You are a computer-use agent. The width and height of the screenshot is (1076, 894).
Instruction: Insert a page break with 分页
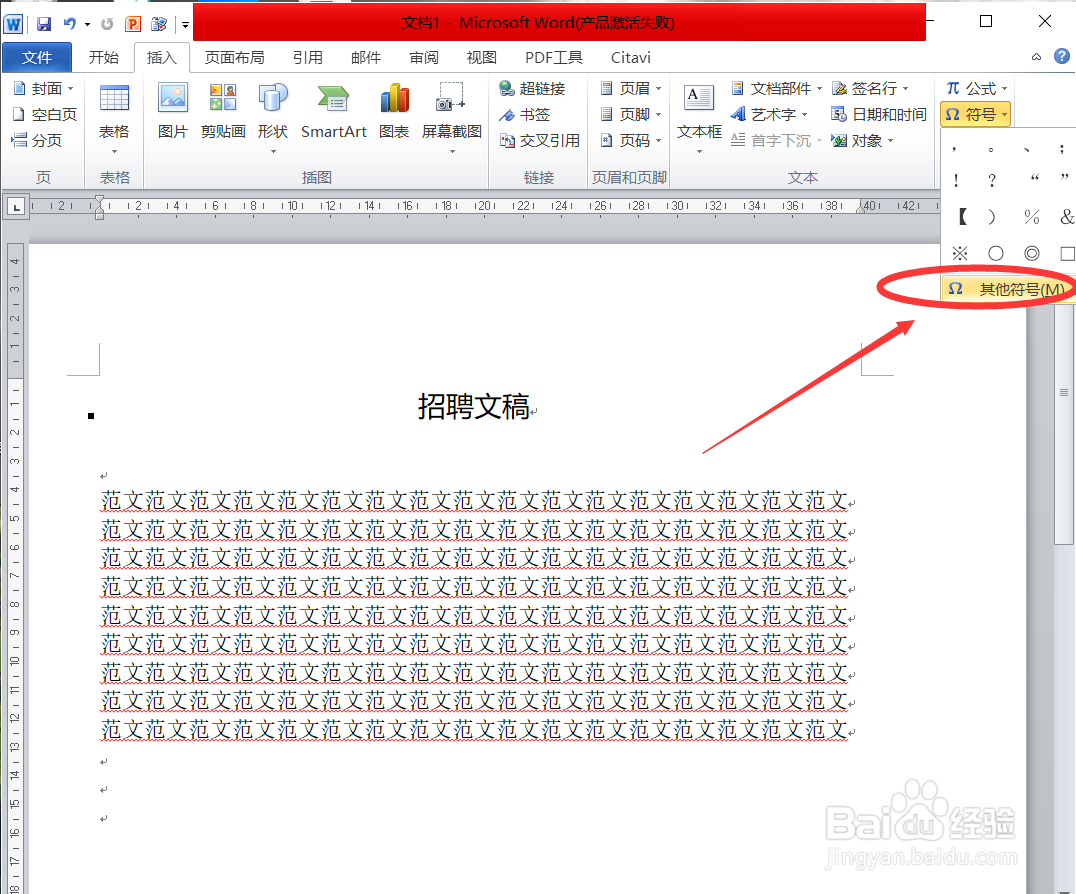tap(44, 140)
